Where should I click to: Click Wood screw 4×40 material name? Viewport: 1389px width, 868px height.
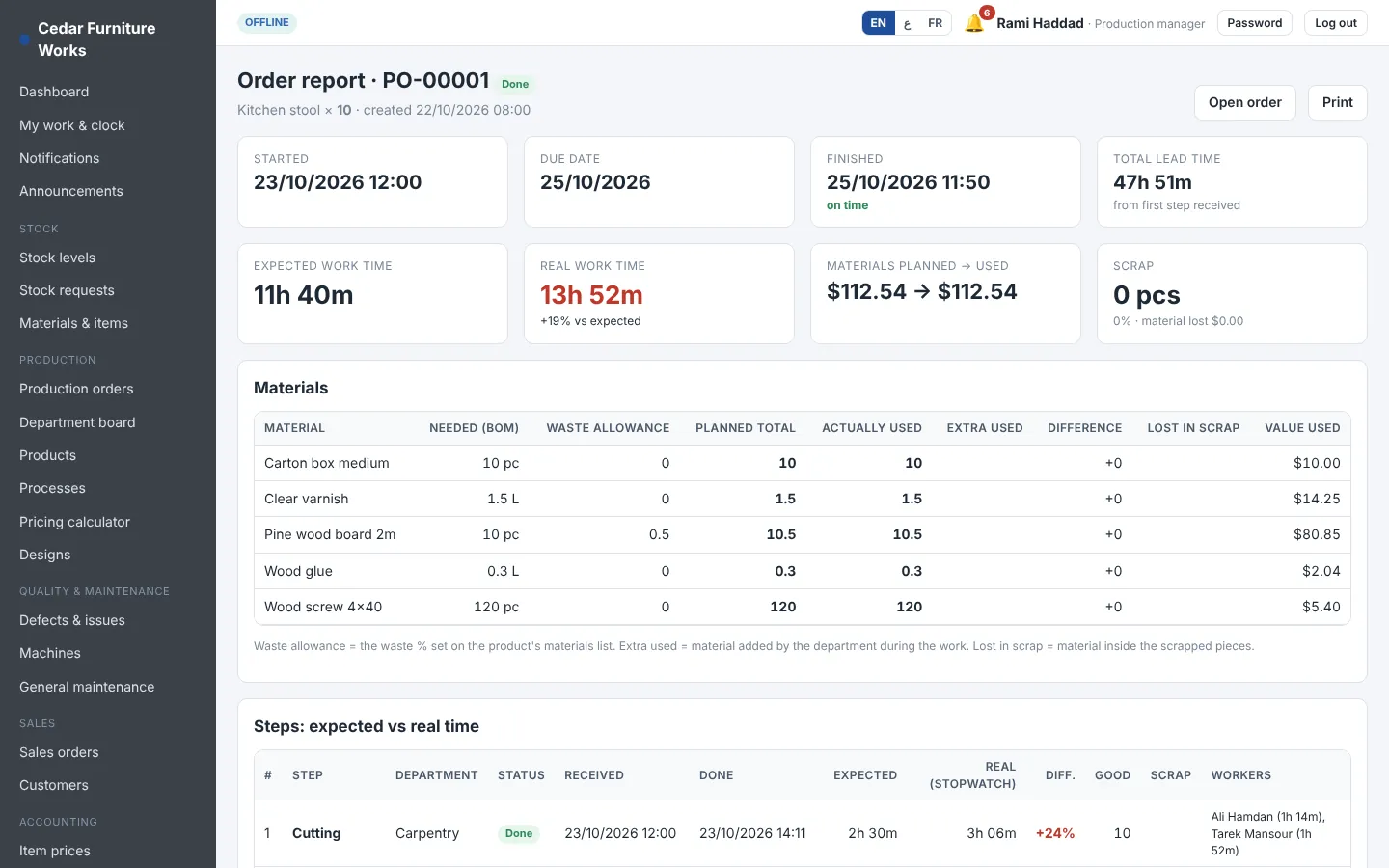tap(323, 607)
